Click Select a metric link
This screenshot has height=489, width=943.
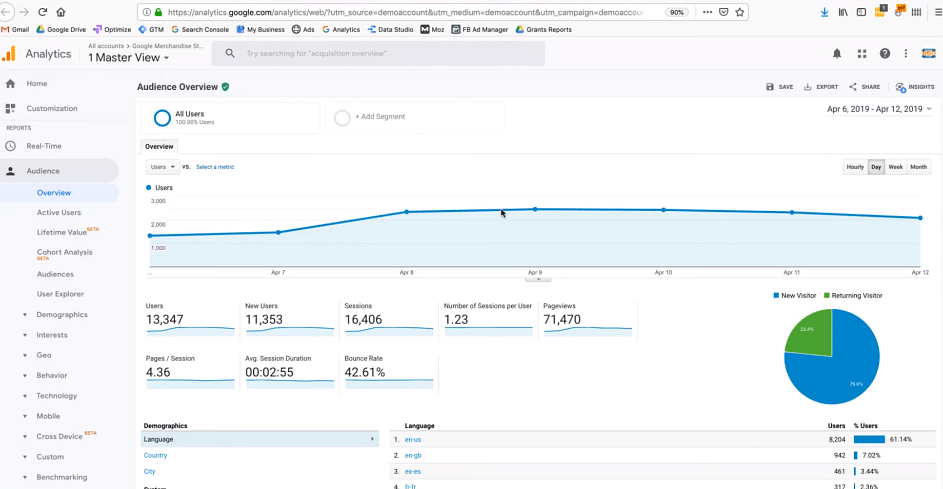215,167
